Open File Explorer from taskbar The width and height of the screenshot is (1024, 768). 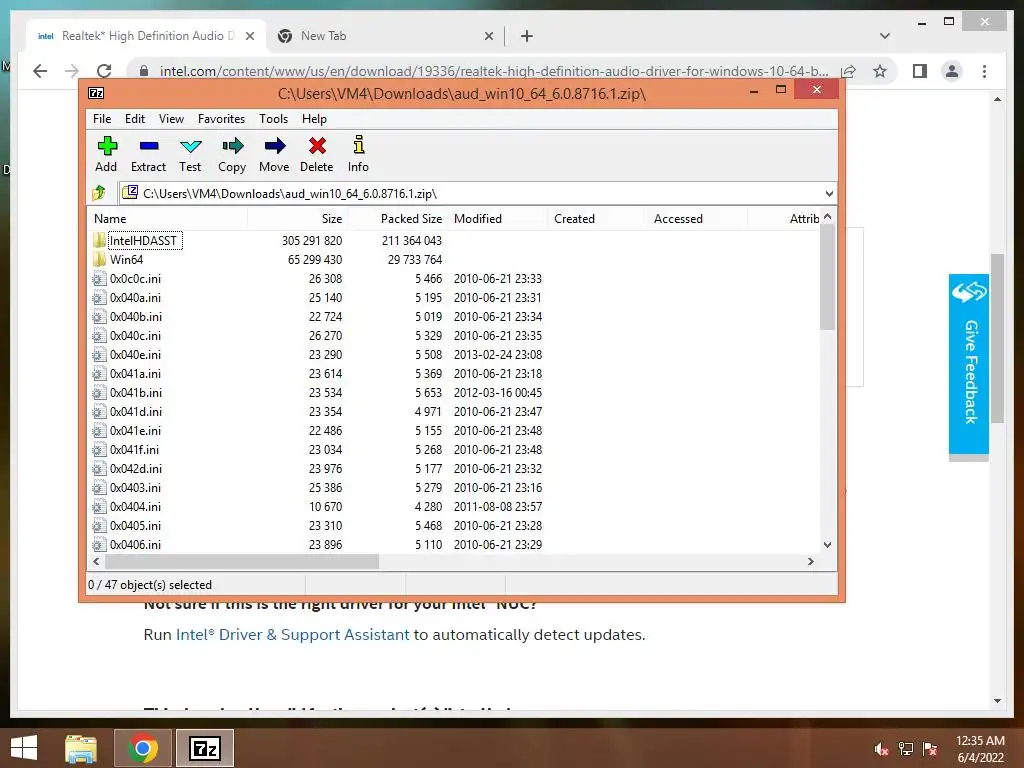pos(81,748)
